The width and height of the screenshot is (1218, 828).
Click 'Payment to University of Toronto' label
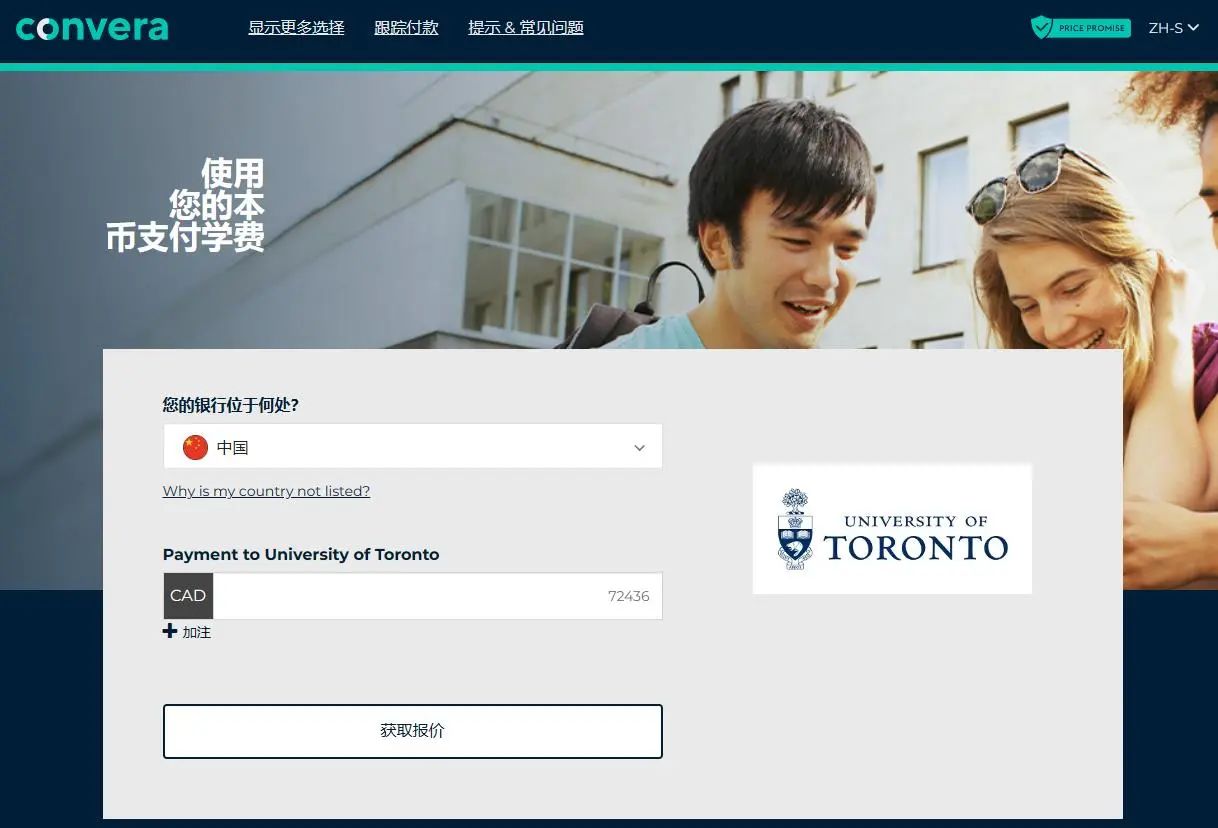click(x=301, y=554)
